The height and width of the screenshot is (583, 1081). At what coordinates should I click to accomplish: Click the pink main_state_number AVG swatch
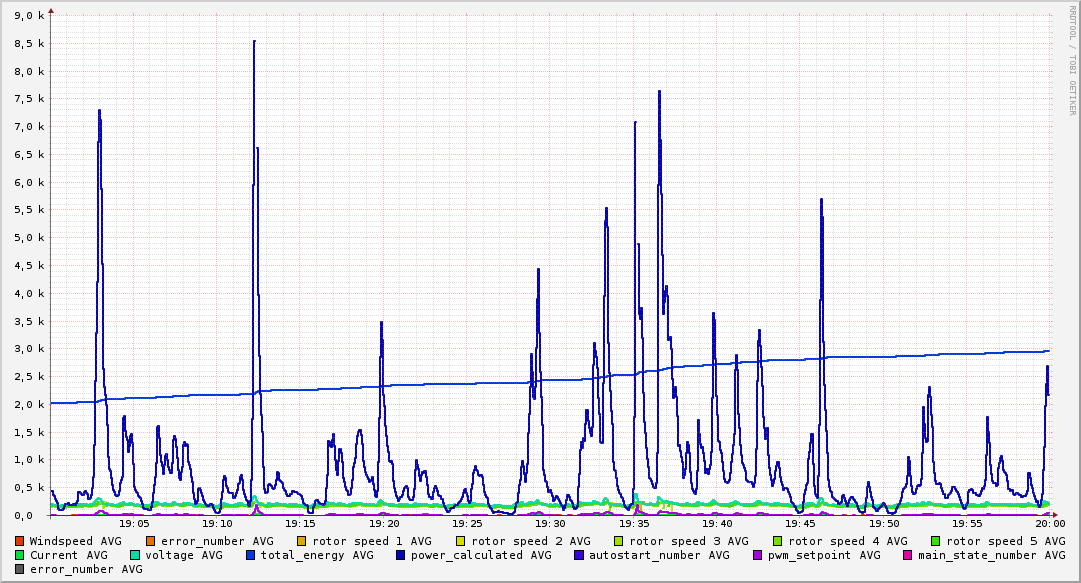[x=908, y=555]
